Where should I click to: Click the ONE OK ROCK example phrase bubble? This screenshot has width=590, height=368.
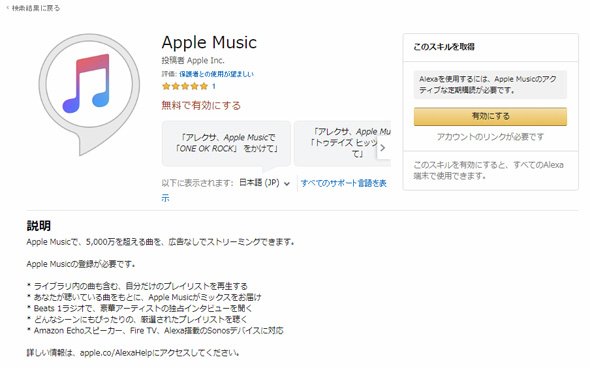click(x=226, y=143)
